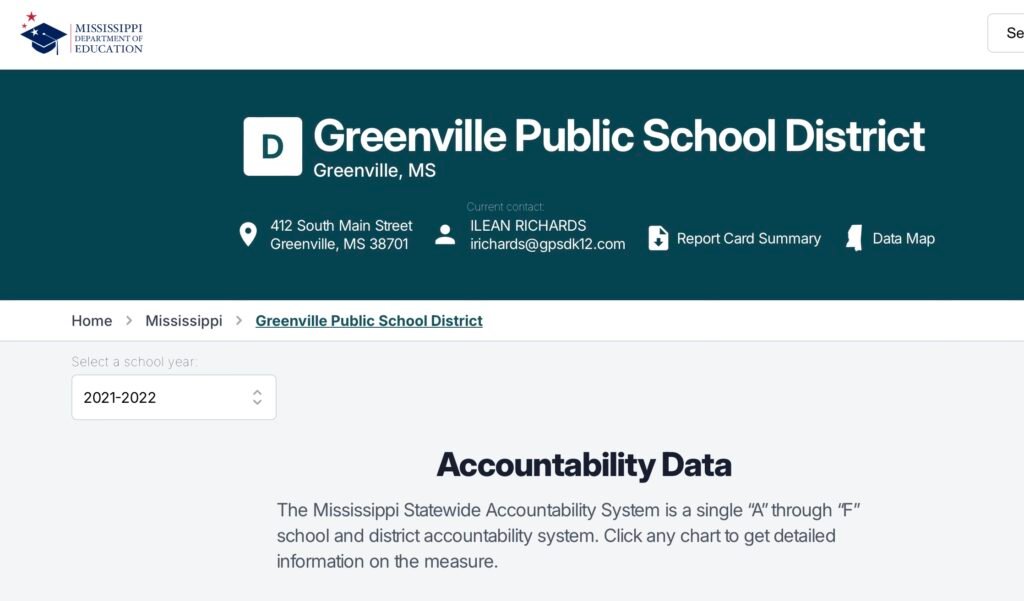
Task: Click the irichards@gpsdk12.com email address
Action: click(x=548, y=244)
